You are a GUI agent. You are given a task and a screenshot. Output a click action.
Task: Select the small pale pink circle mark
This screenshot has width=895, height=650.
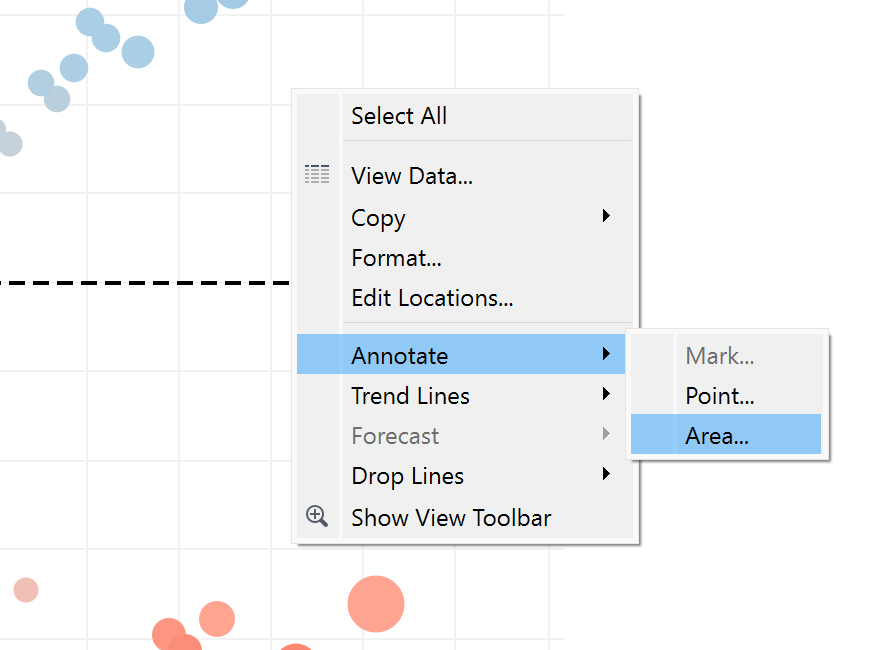(26, 590)
